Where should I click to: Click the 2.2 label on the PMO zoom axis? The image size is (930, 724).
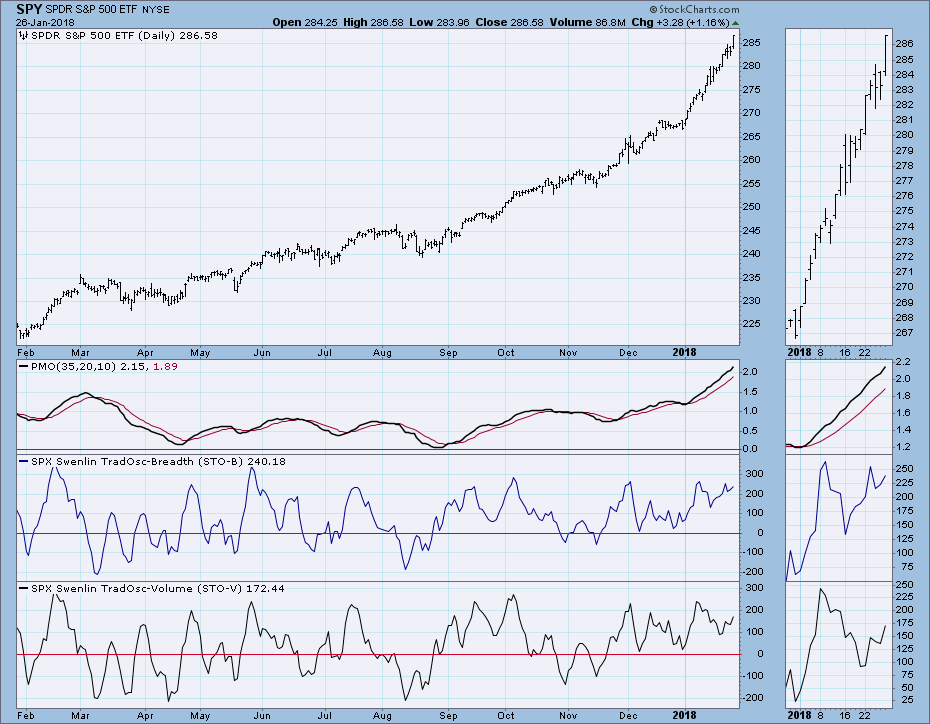[902, 362]
